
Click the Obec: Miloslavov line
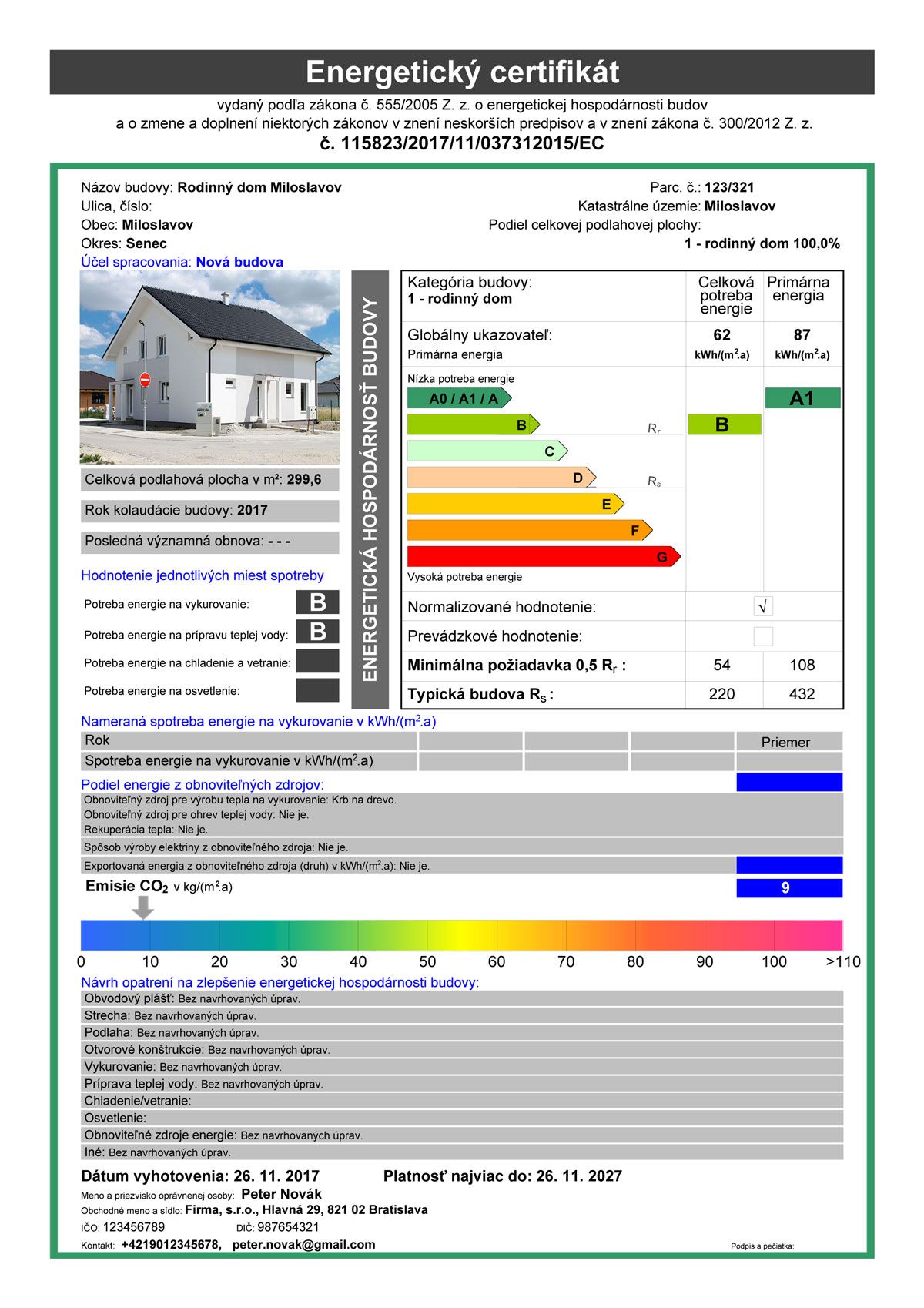[x=137, y=225]
